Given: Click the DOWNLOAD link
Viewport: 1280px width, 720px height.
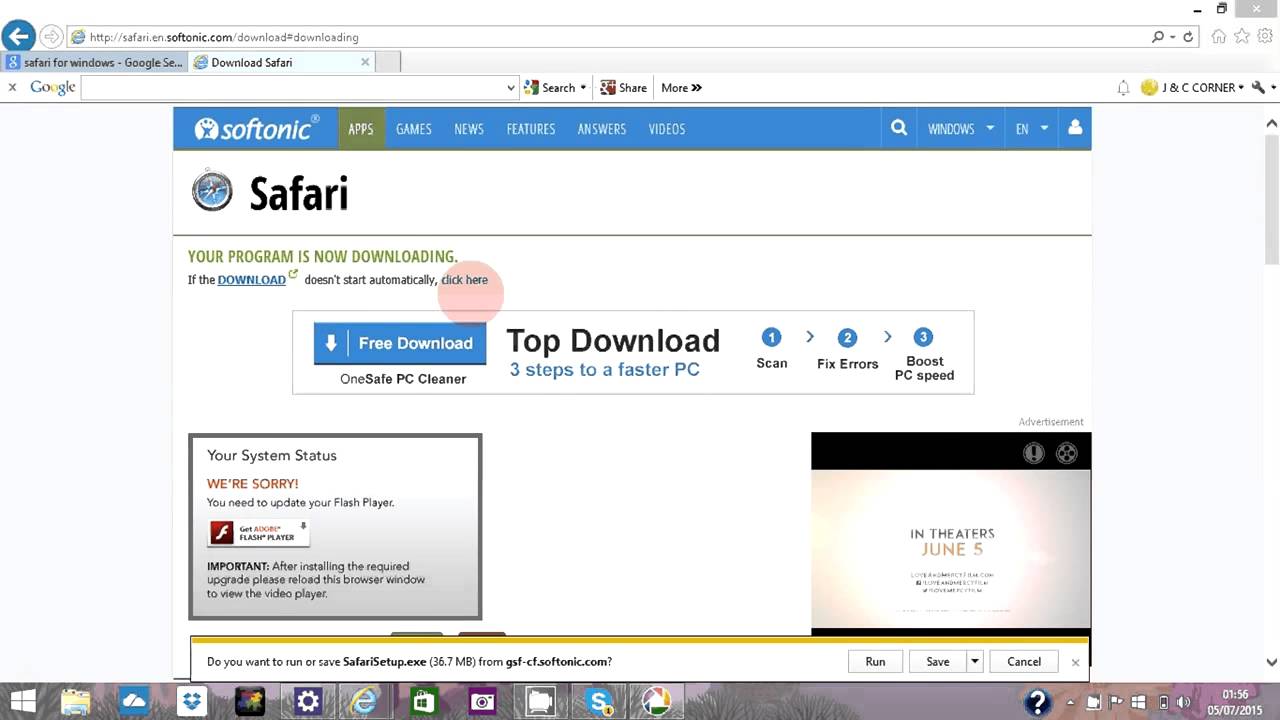Looking at the screenshot, I should (x=252, y=280).
